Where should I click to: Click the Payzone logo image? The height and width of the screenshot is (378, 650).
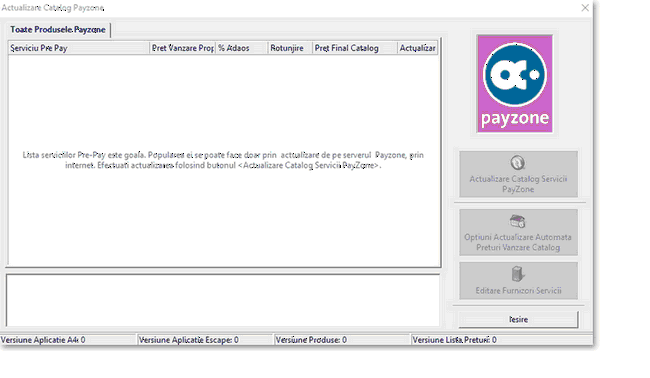pyautogui.click(x=514, y=84)
